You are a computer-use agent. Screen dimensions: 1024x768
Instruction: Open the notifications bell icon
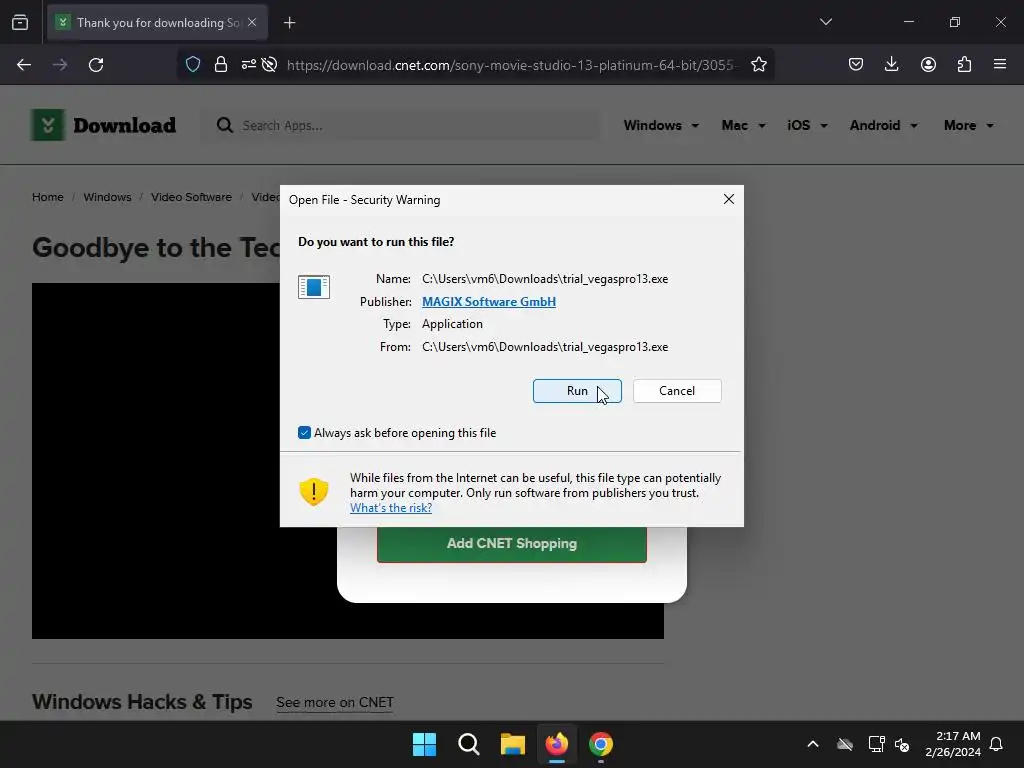pos(997,744)
